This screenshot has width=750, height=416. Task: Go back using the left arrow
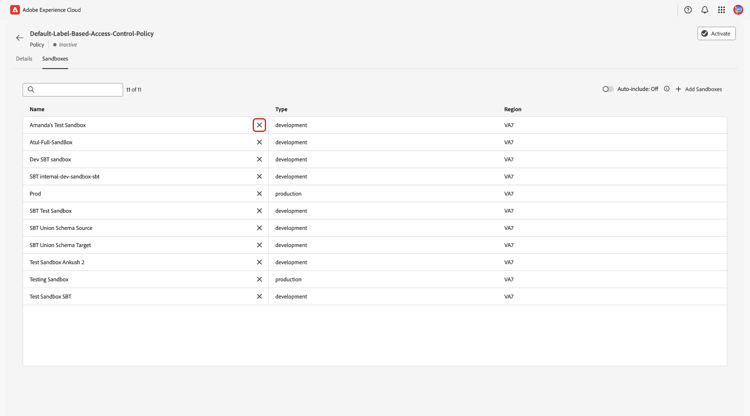point(19,38)
